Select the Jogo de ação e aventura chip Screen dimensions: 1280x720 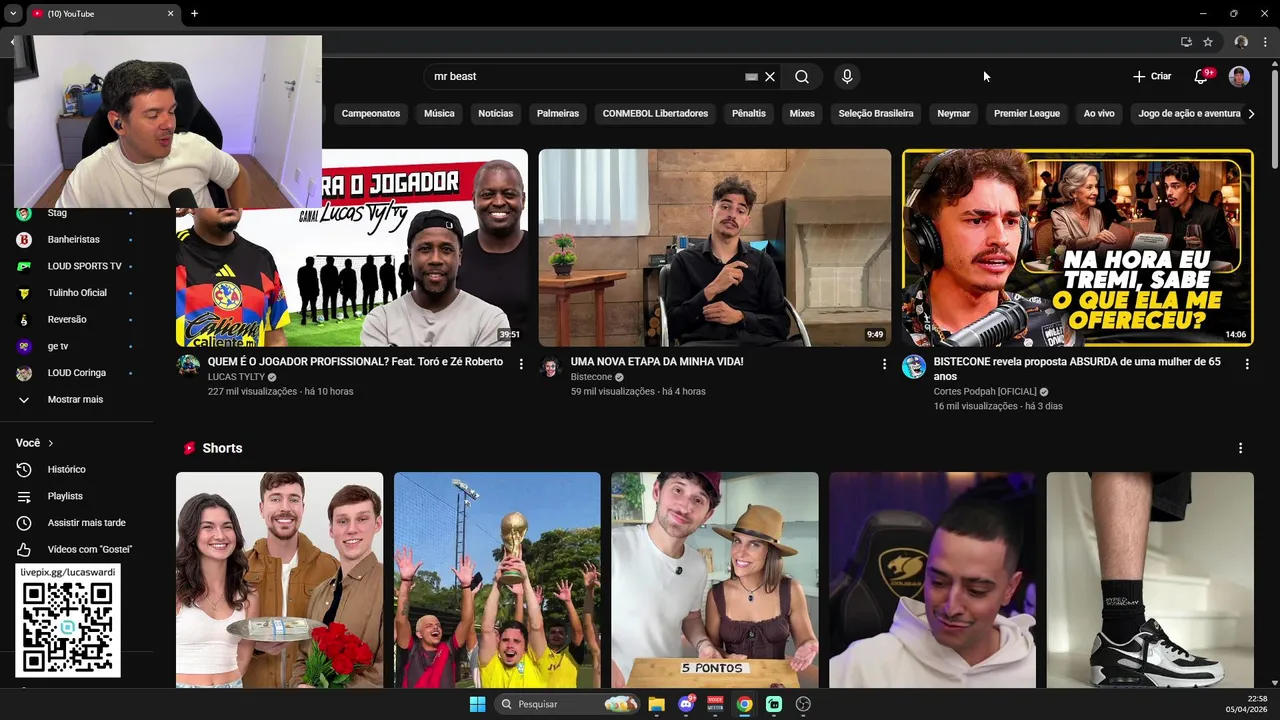coord(1189,114)
